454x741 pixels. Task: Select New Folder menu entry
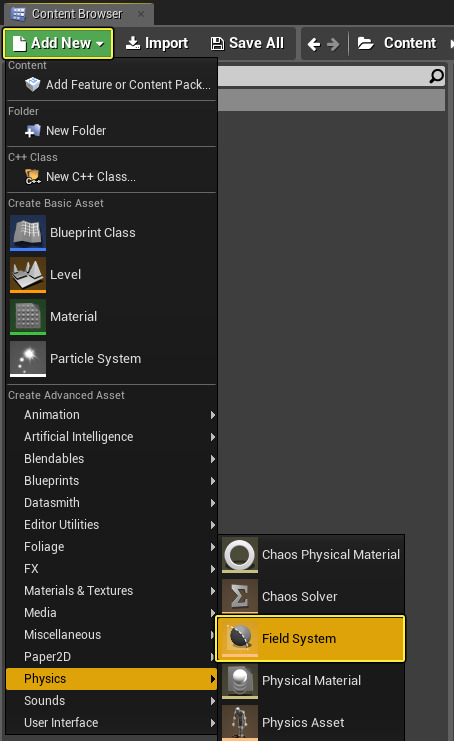pyautogui.click(x=111, y=130)
